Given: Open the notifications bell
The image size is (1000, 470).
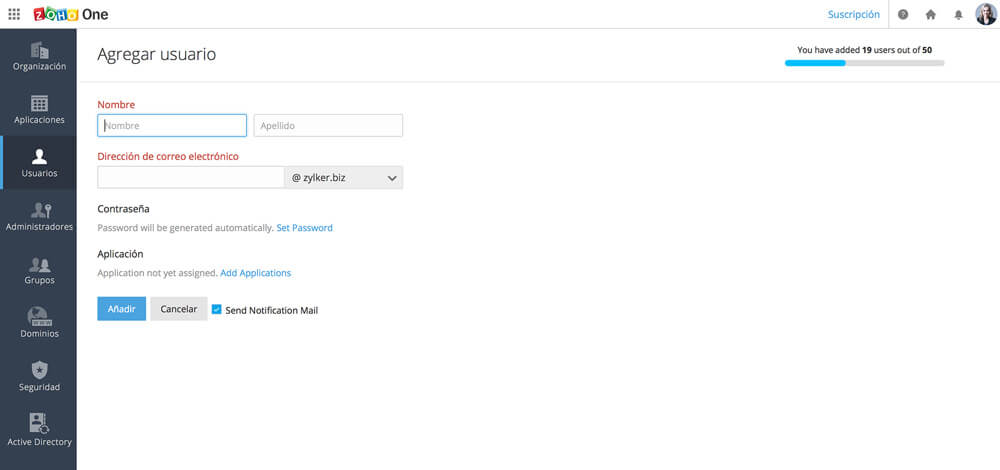Looking at the screenshot, I should pos(958,15).
